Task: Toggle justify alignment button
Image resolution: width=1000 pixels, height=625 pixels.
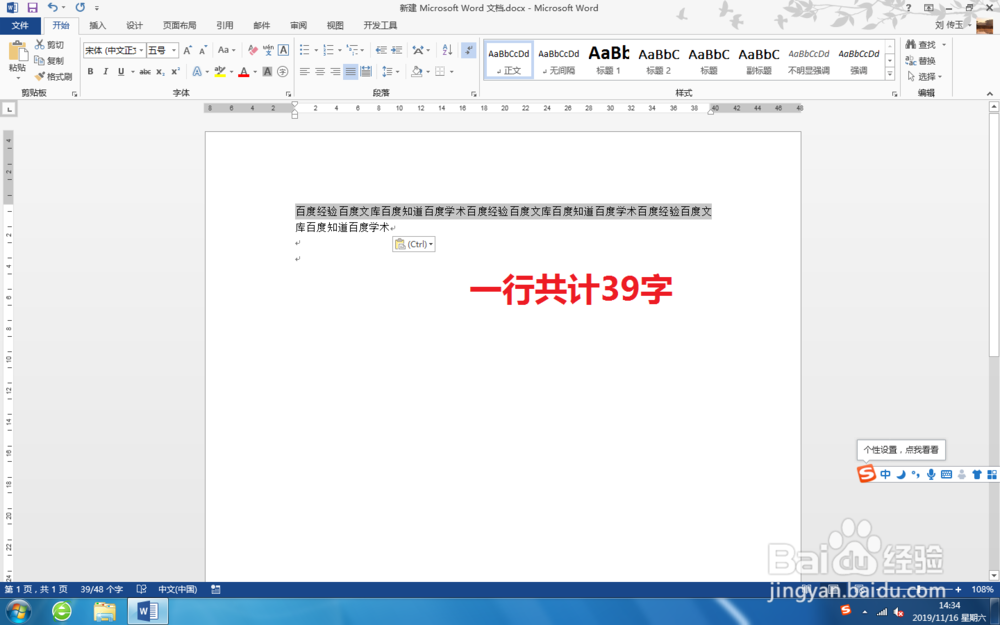Action: coord(350,71)
